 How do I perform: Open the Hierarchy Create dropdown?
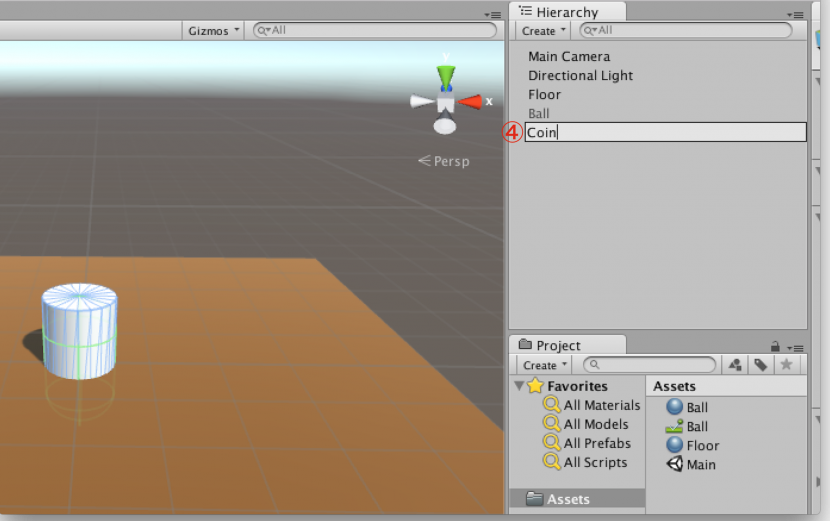[x=544, y=31]
